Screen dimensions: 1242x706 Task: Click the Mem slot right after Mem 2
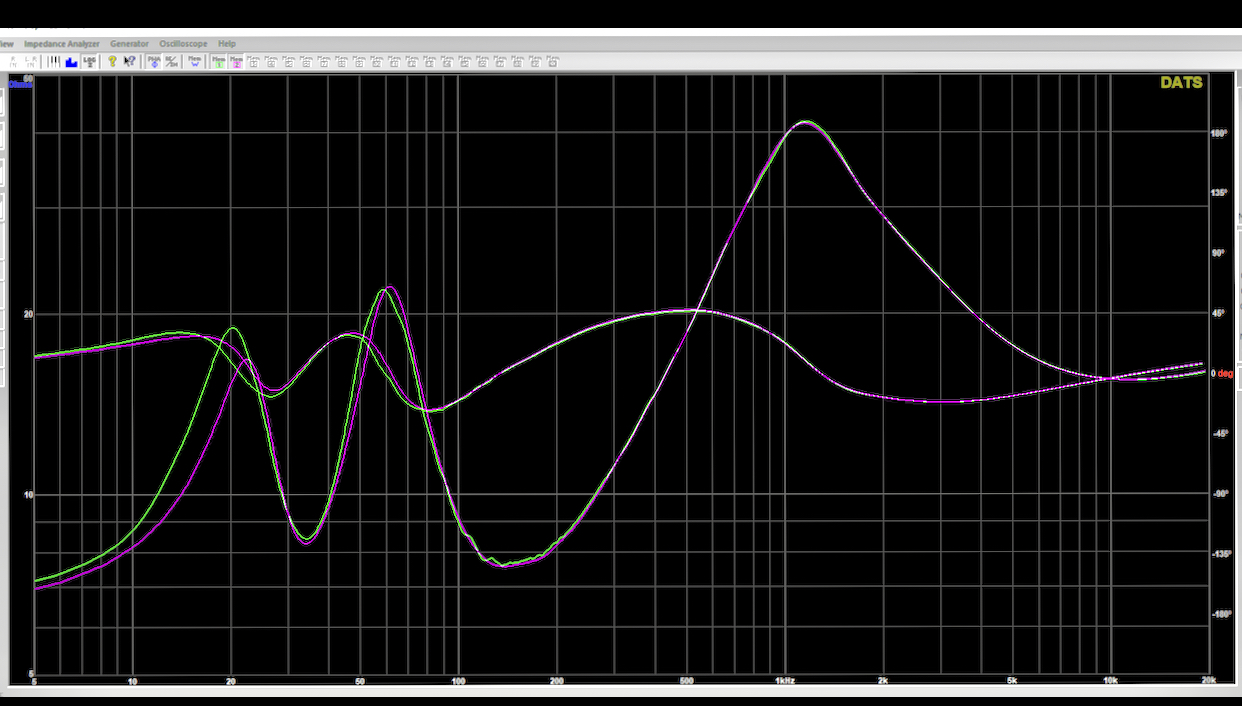tap(254, 61)
